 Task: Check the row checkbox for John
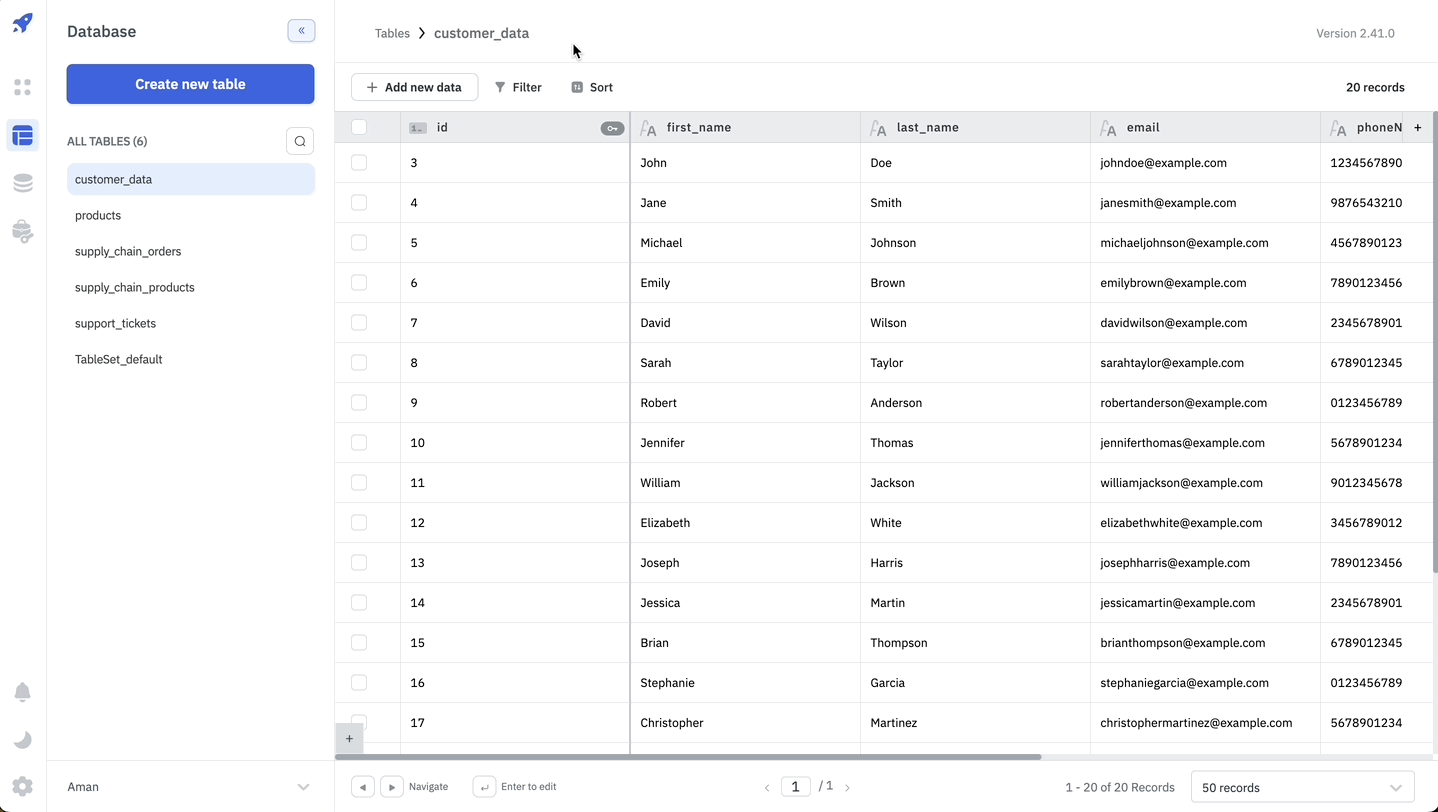[359, 163]
